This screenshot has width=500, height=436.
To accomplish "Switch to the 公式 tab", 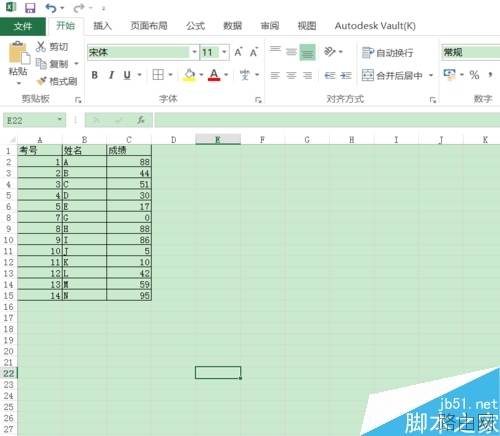I will [195, 26].
